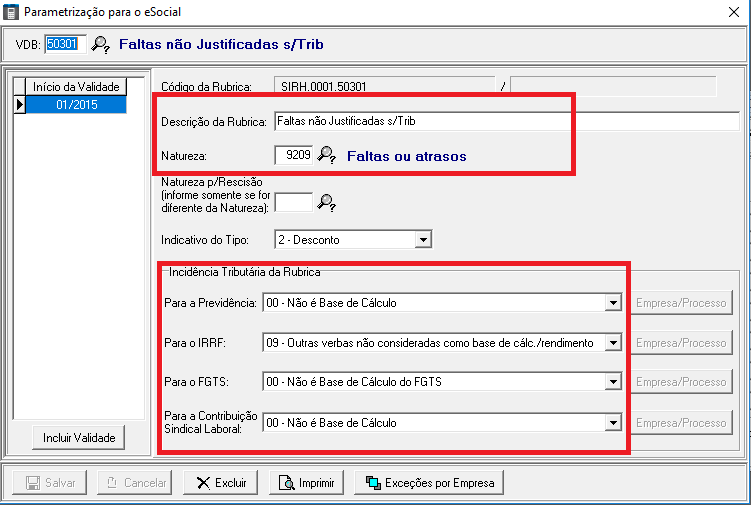The height and width of the screenshot is (505, 751).
Task: Open Exceções por Empresa
Action: (430, 483)
